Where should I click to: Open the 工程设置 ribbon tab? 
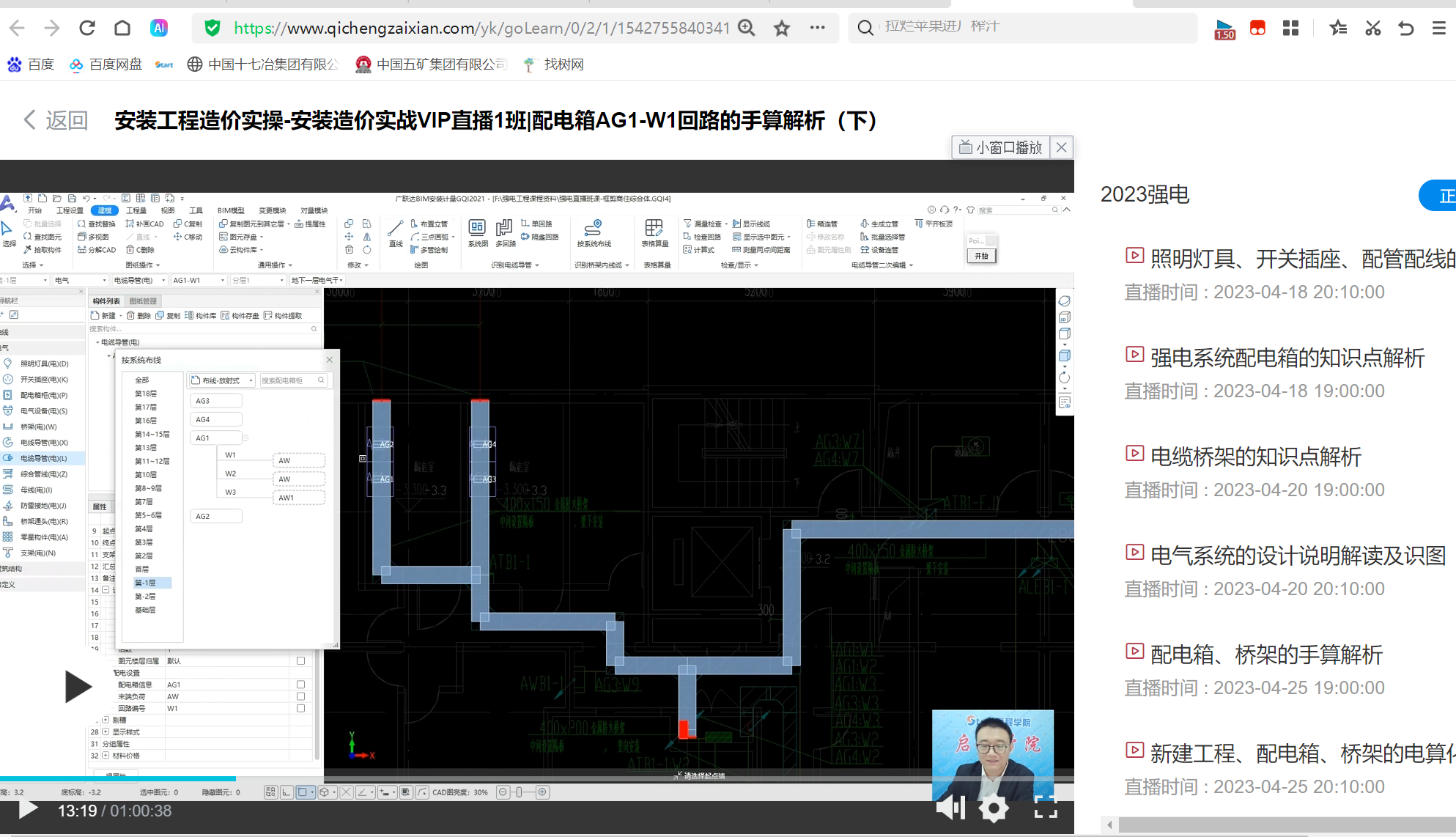click(70, 210)
